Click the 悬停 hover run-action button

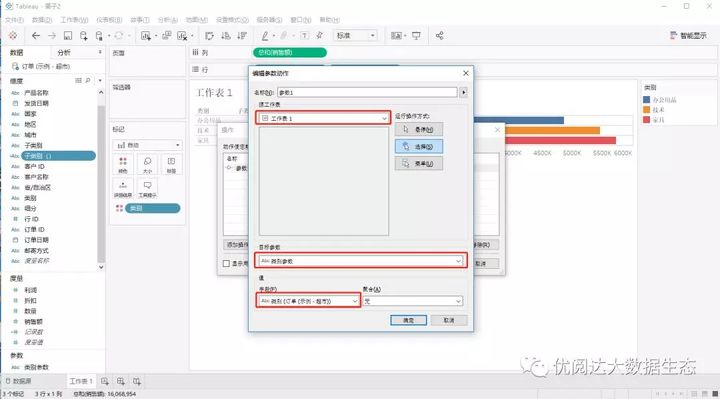[419, 129]
